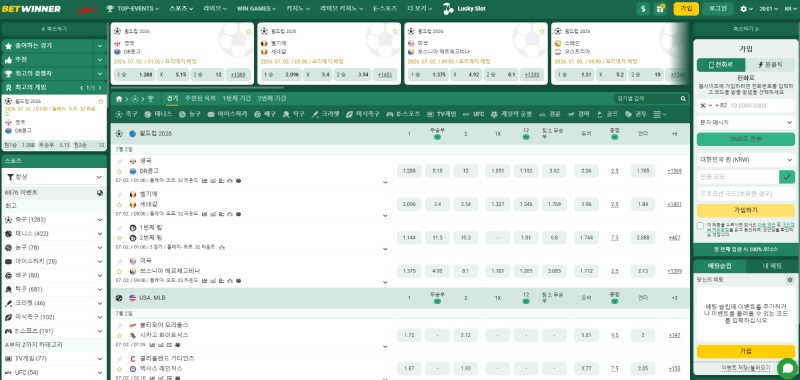
Task: Select the cricket sport filter
Action: click(x=326, y=114)
